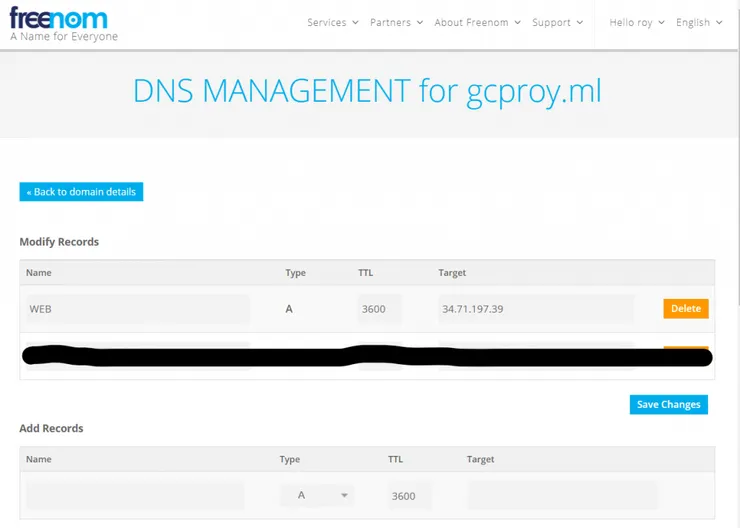Open the Partners menu

[x=396, y=23]
